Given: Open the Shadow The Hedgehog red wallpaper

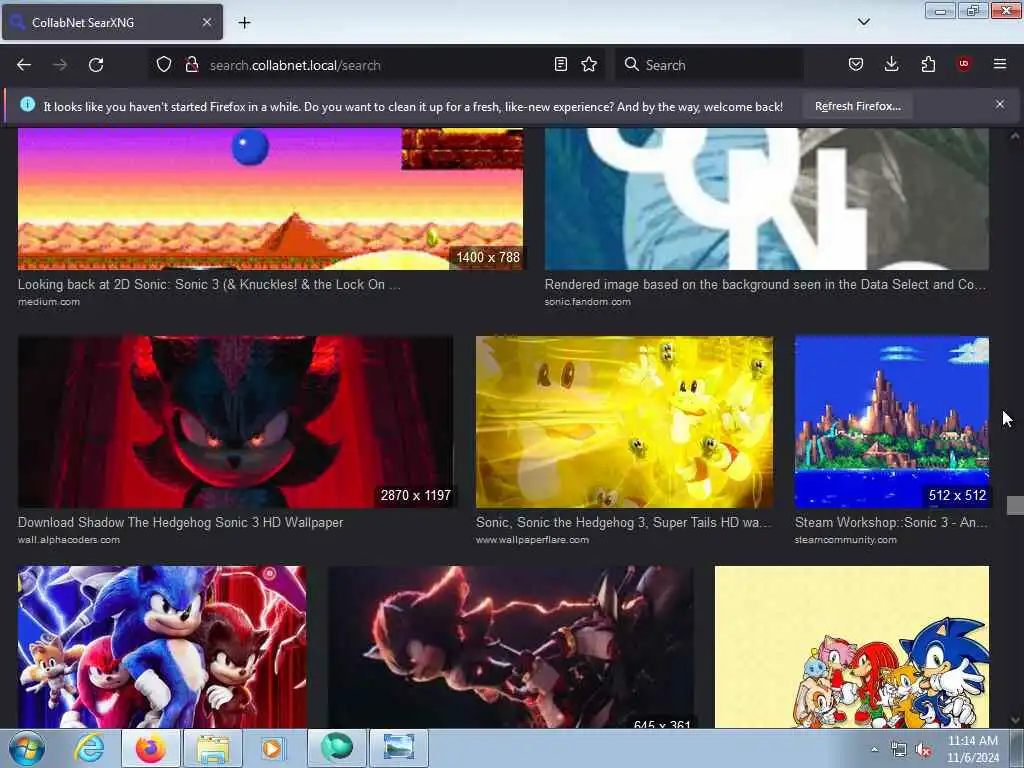Looking at the screenshot, I should [235, 422].
